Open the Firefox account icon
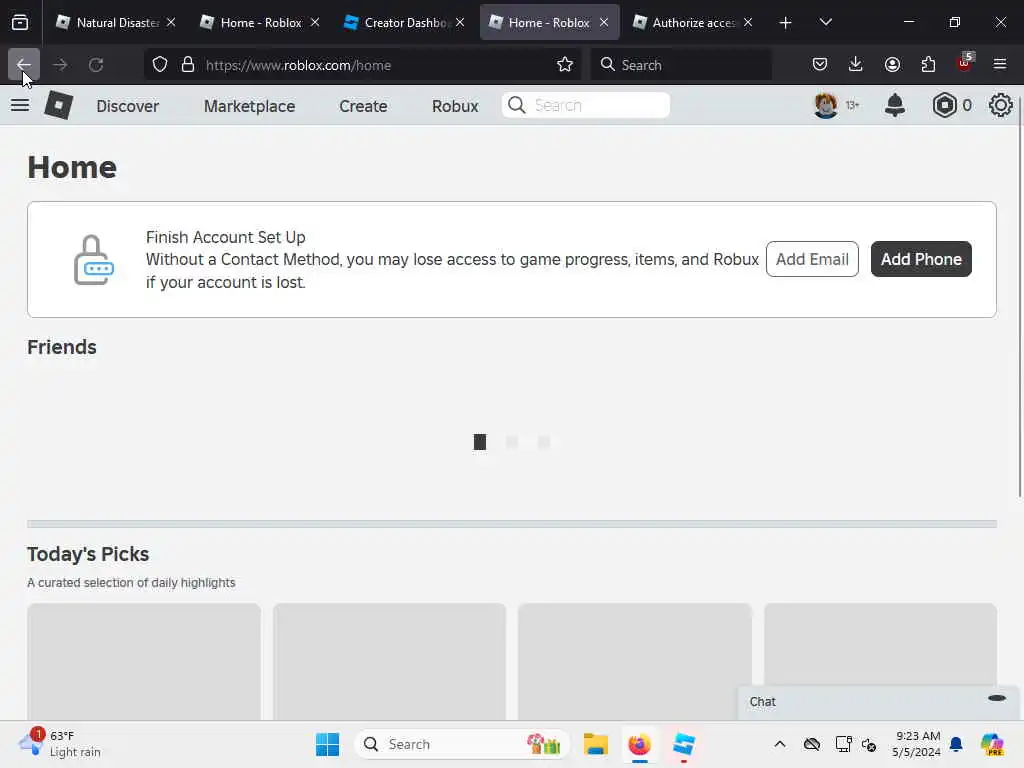The width and height of the screenshot is (1024, 768). click(x=892, y=65)
